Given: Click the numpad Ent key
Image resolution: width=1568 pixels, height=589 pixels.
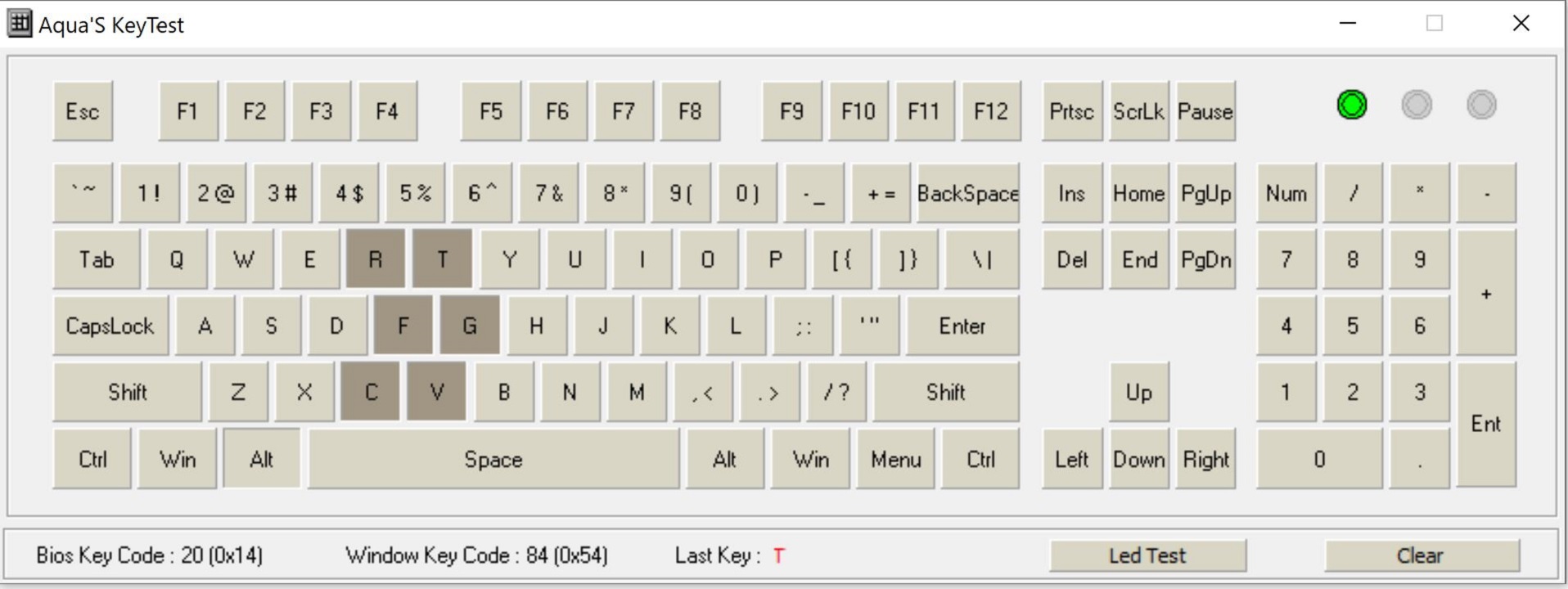Looking at the screenshot, I should (1486, 425).
